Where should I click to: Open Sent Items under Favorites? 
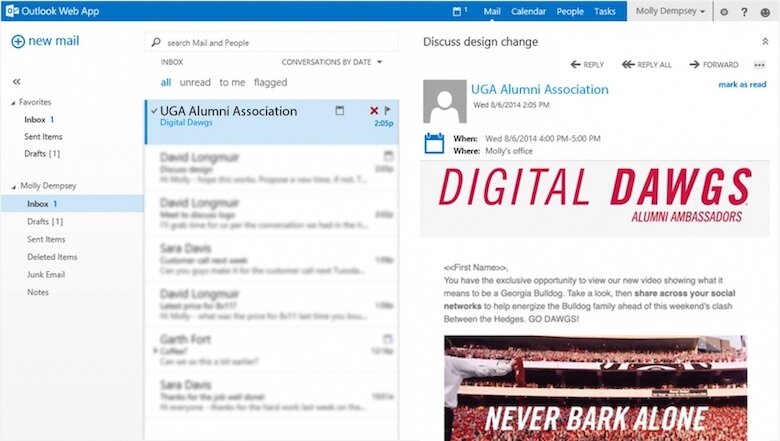pos(43,137)
